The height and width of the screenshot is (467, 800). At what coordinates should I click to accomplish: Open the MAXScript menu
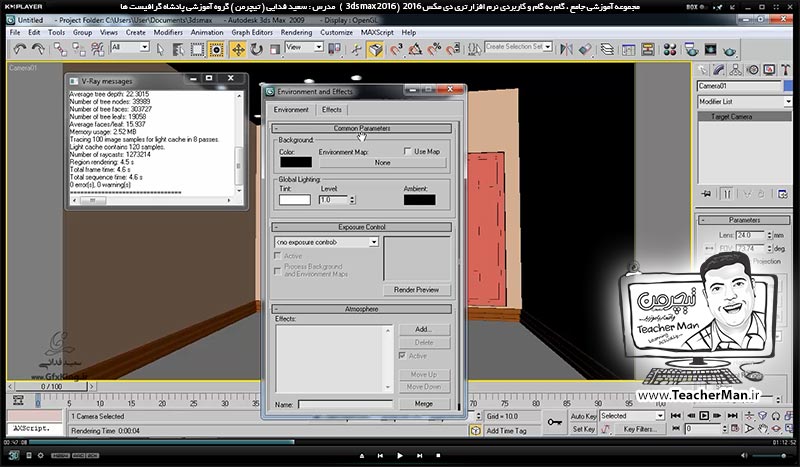click(x=377, y=32)
